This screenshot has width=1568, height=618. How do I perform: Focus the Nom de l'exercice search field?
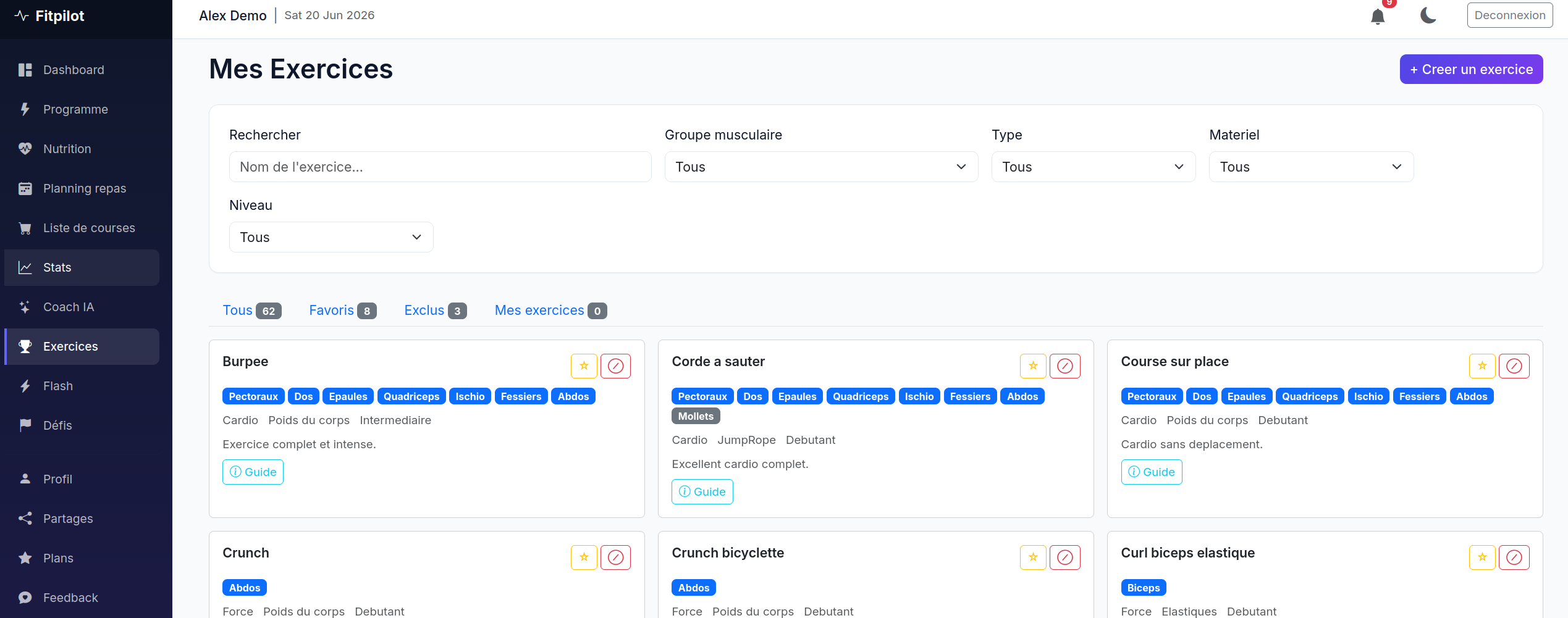point(440,167)
